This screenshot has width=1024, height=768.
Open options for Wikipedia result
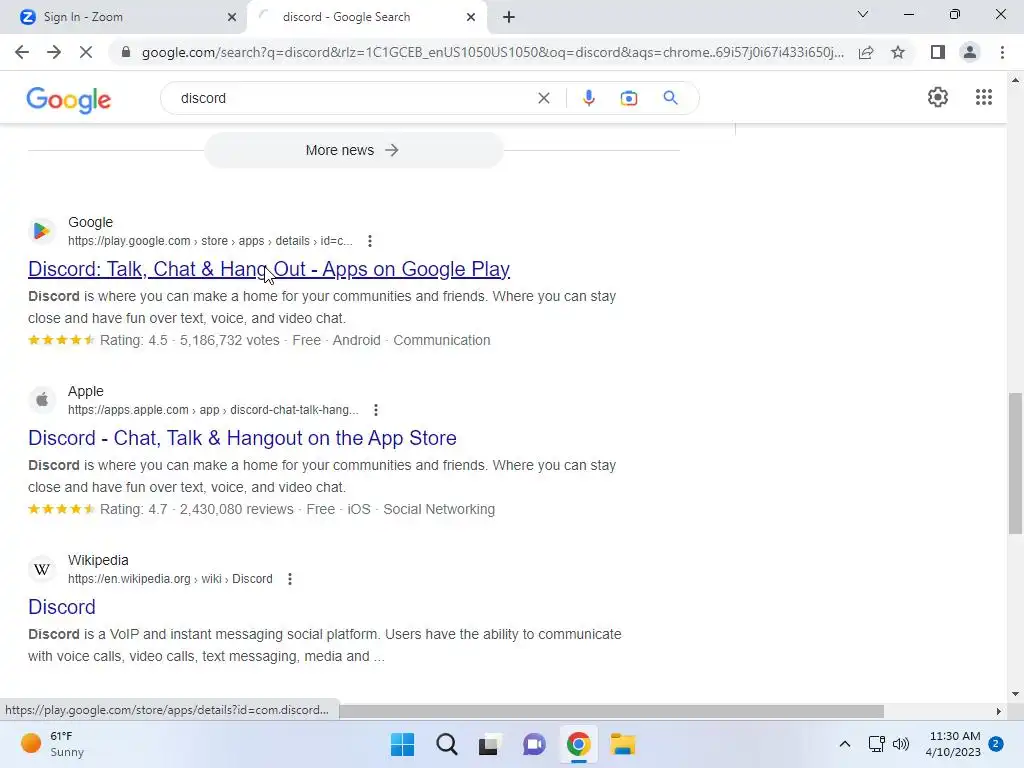pyautogui.click(x=290, y=579)
